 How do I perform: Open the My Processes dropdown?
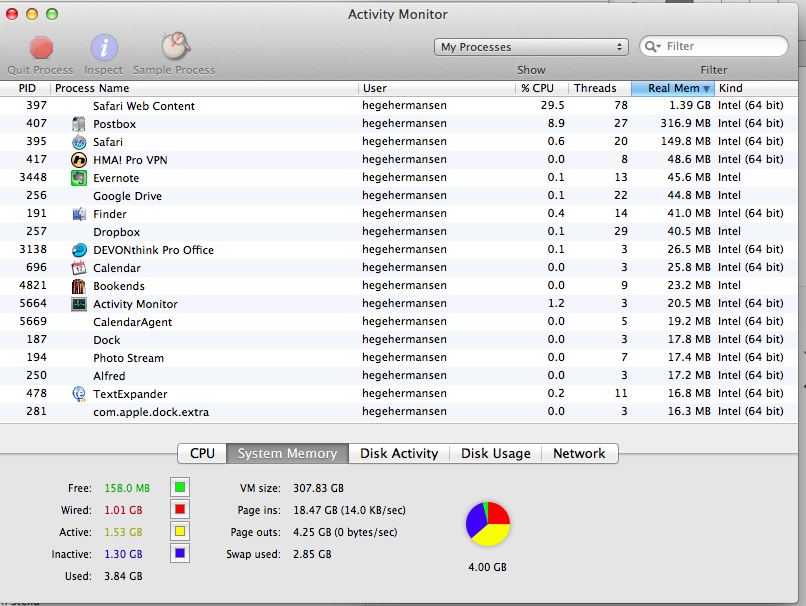pos(531,47)
